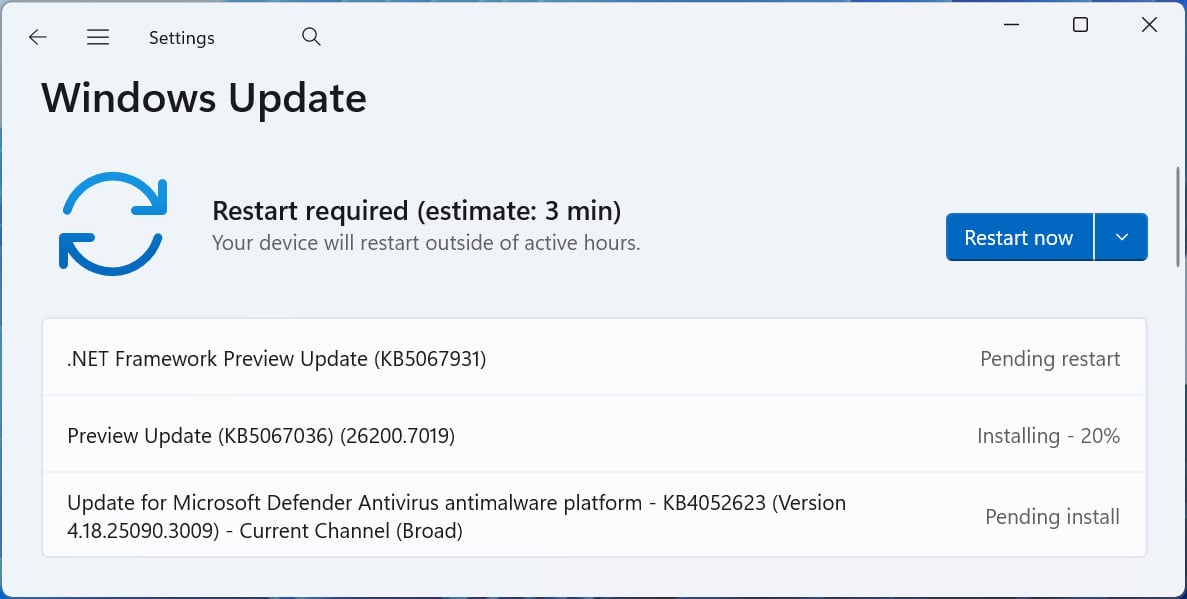The height and width of the screenshot is (599, 1187).
Task: Click the Windows Update page title
Action: coord(203,97)
